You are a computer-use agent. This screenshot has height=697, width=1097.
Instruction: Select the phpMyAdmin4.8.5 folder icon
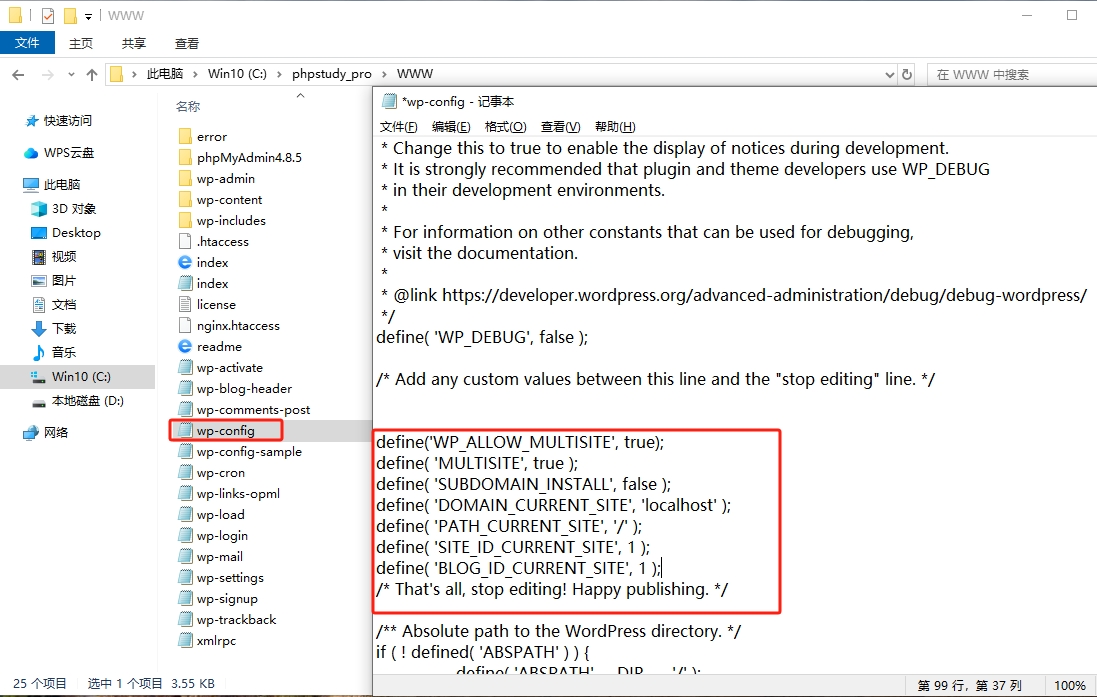click(185, 157)
